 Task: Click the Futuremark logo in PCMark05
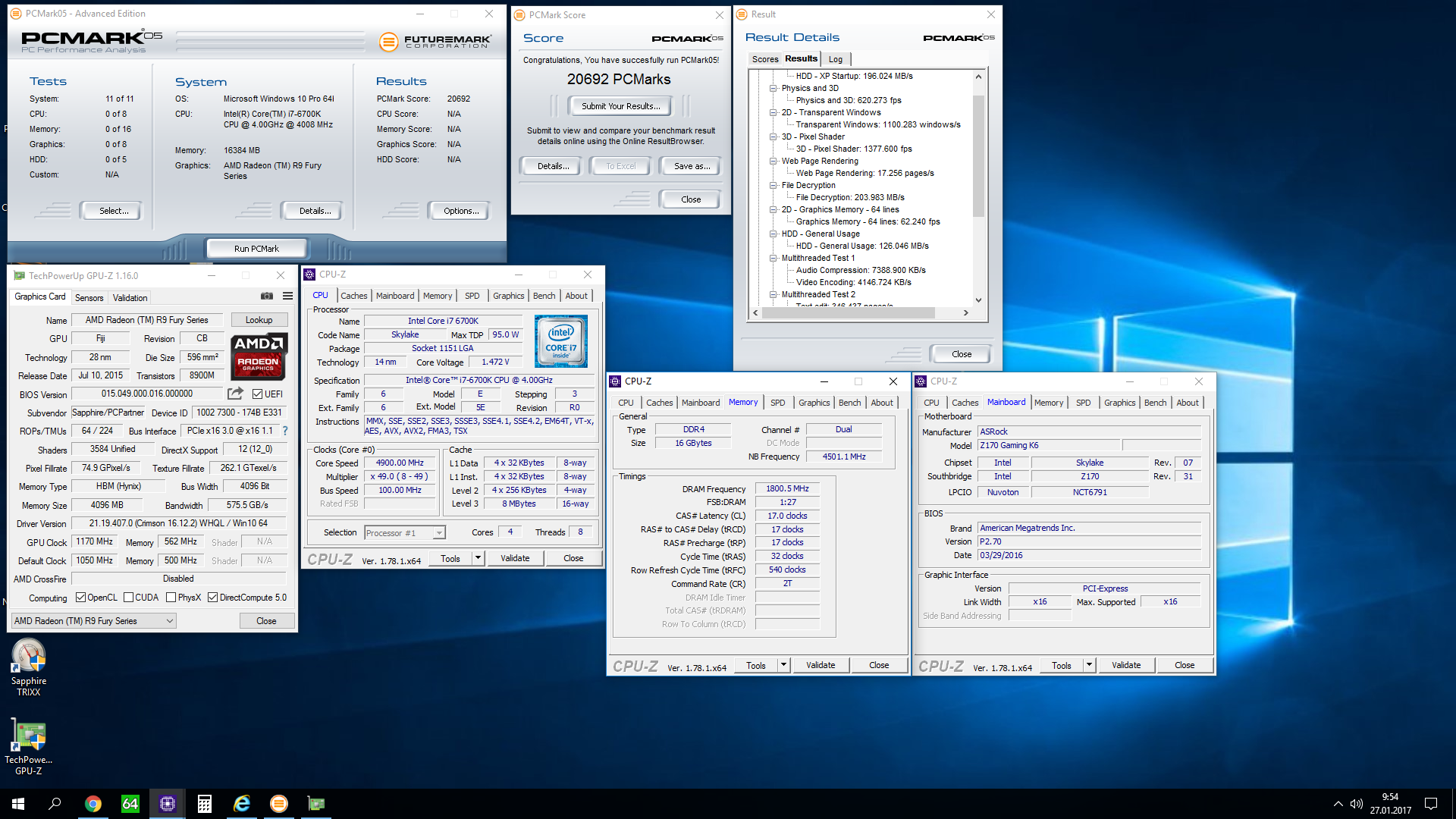point(435,42)
